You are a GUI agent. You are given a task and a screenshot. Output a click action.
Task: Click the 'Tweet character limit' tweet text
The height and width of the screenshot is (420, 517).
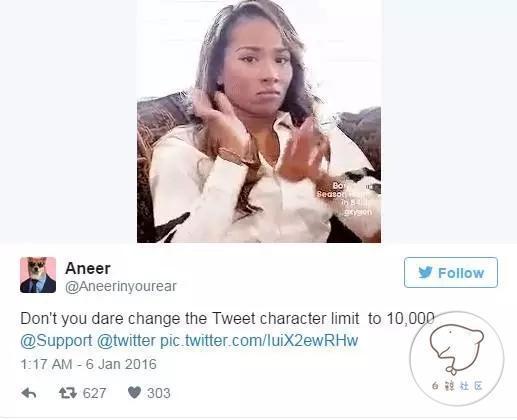point(285,319)
